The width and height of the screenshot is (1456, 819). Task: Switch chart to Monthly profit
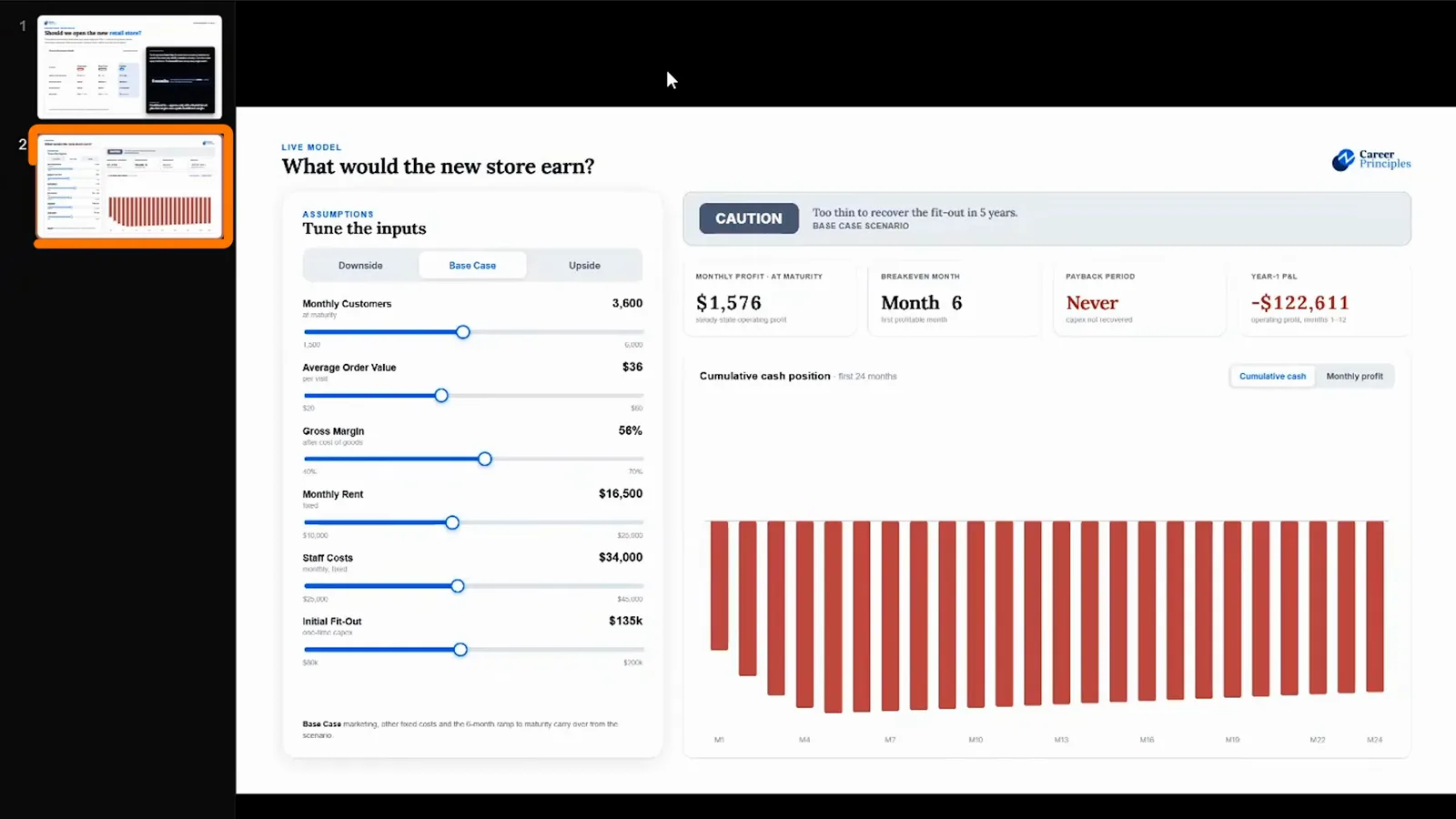click(1354, 376)
